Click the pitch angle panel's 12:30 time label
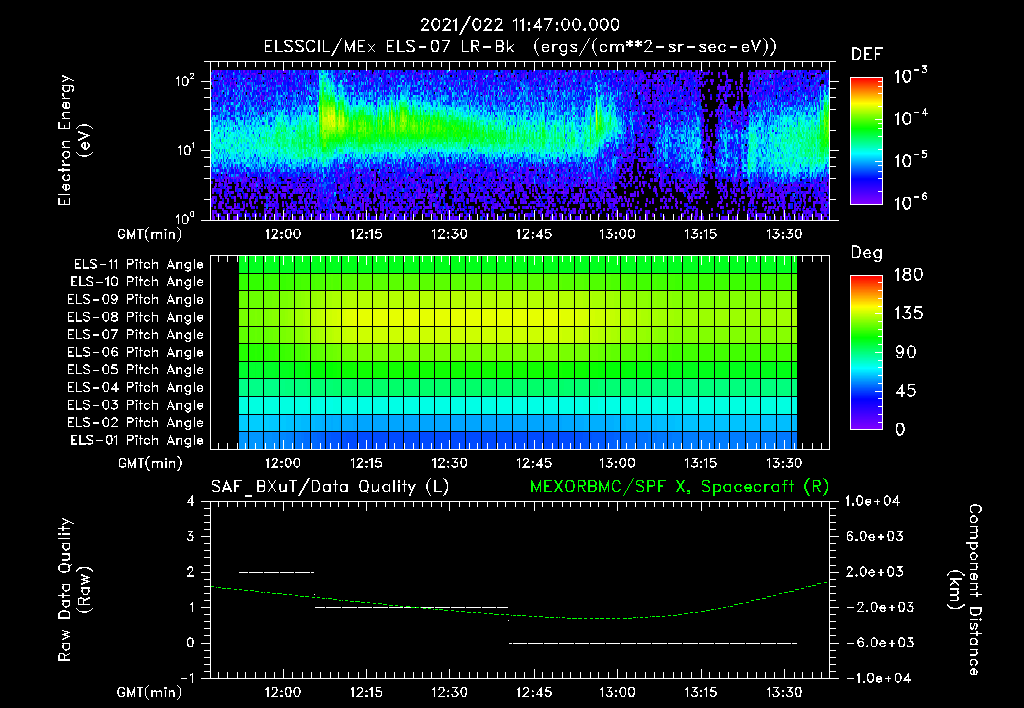This screenshot has width=1024, height=708. tap(449, 464)
